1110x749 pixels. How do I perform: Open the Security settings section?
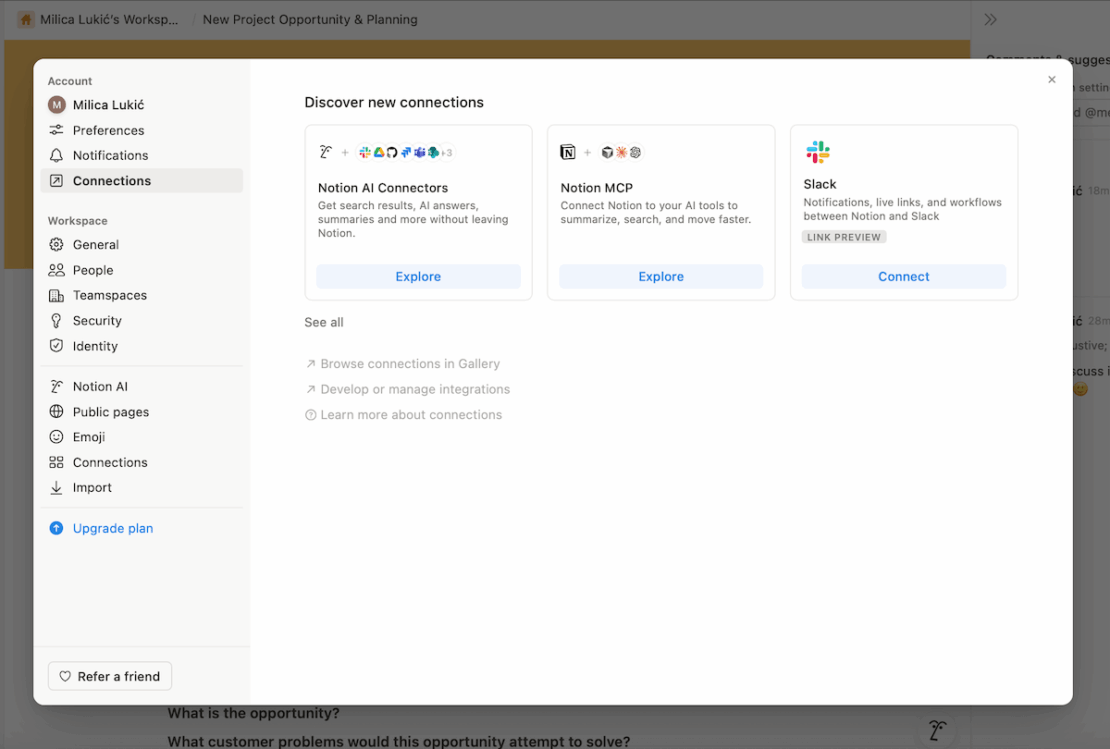coord(95,320)
